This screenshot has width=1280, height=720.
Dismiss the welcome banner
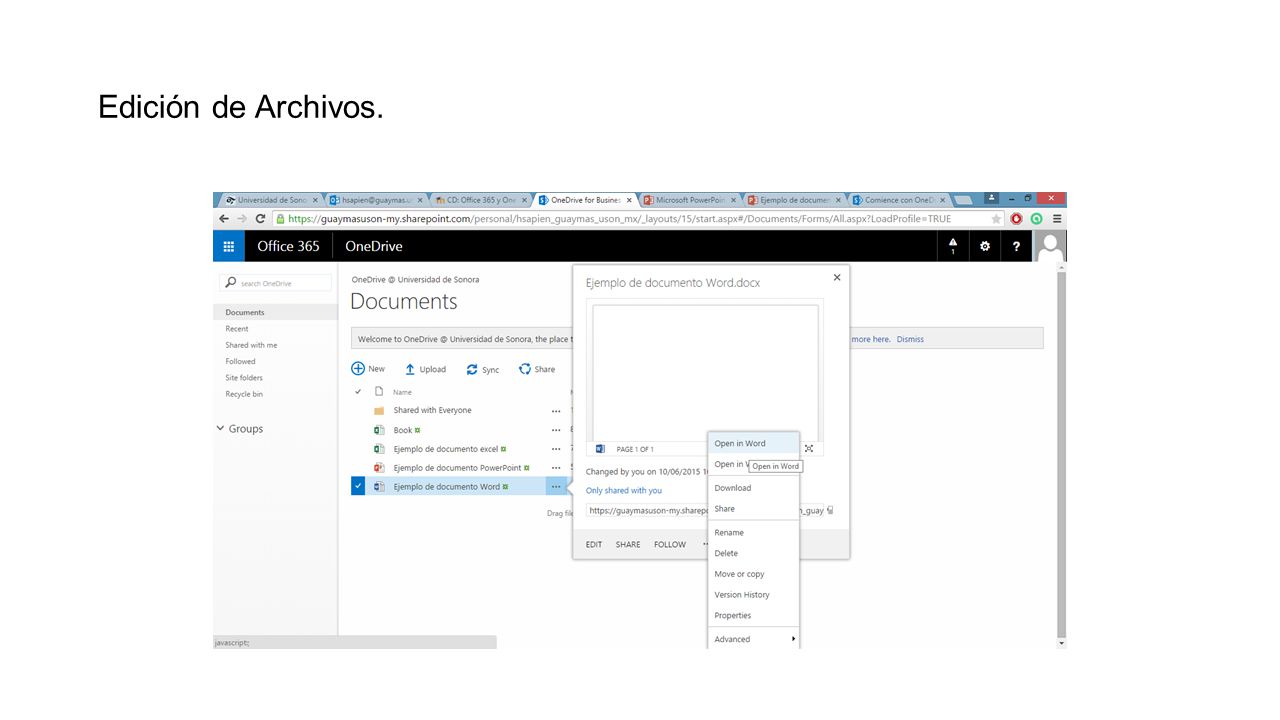click(910, 339)
